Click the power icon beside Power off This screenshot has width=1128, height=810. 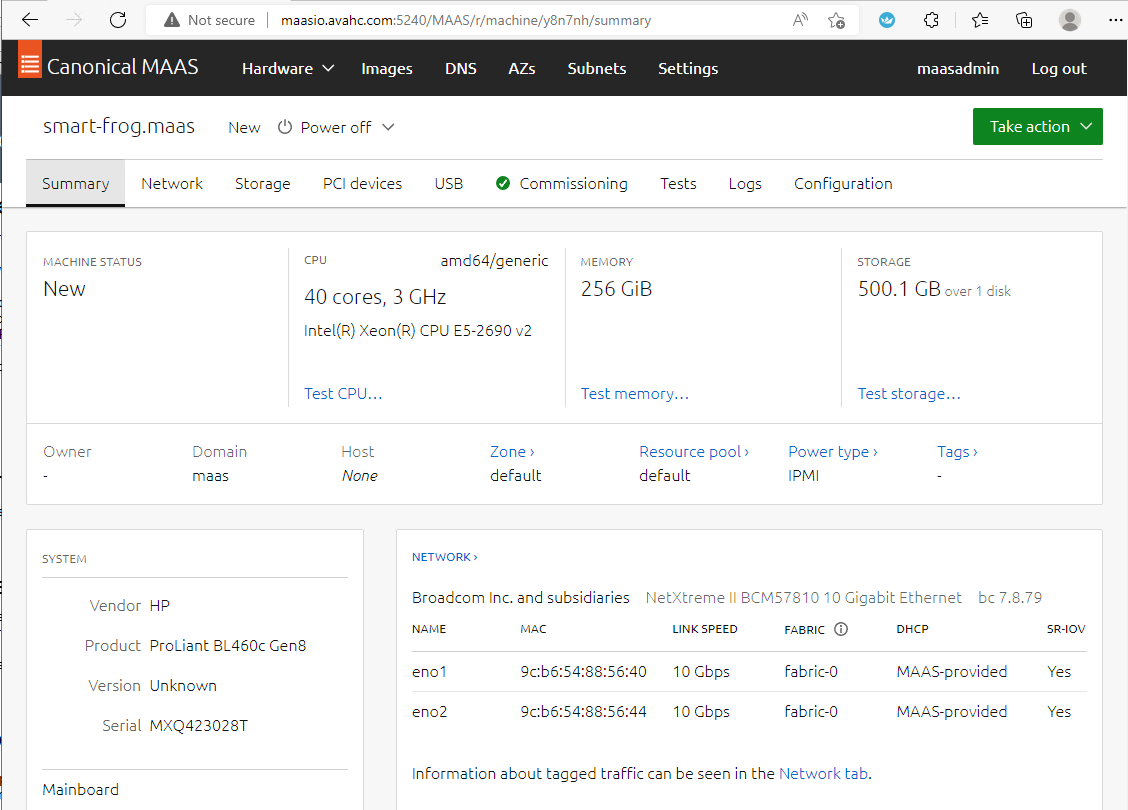285,127
